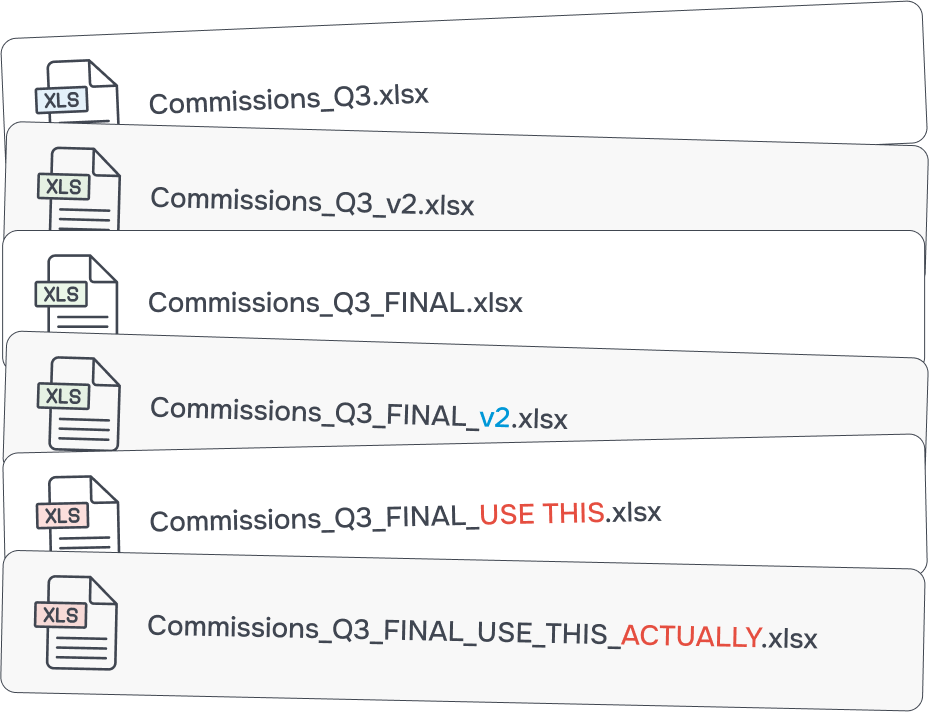Click the XLS icon for Commissions_Q3.xlsx
This screenshot has height=712, width=930.
tap(77, 93)
